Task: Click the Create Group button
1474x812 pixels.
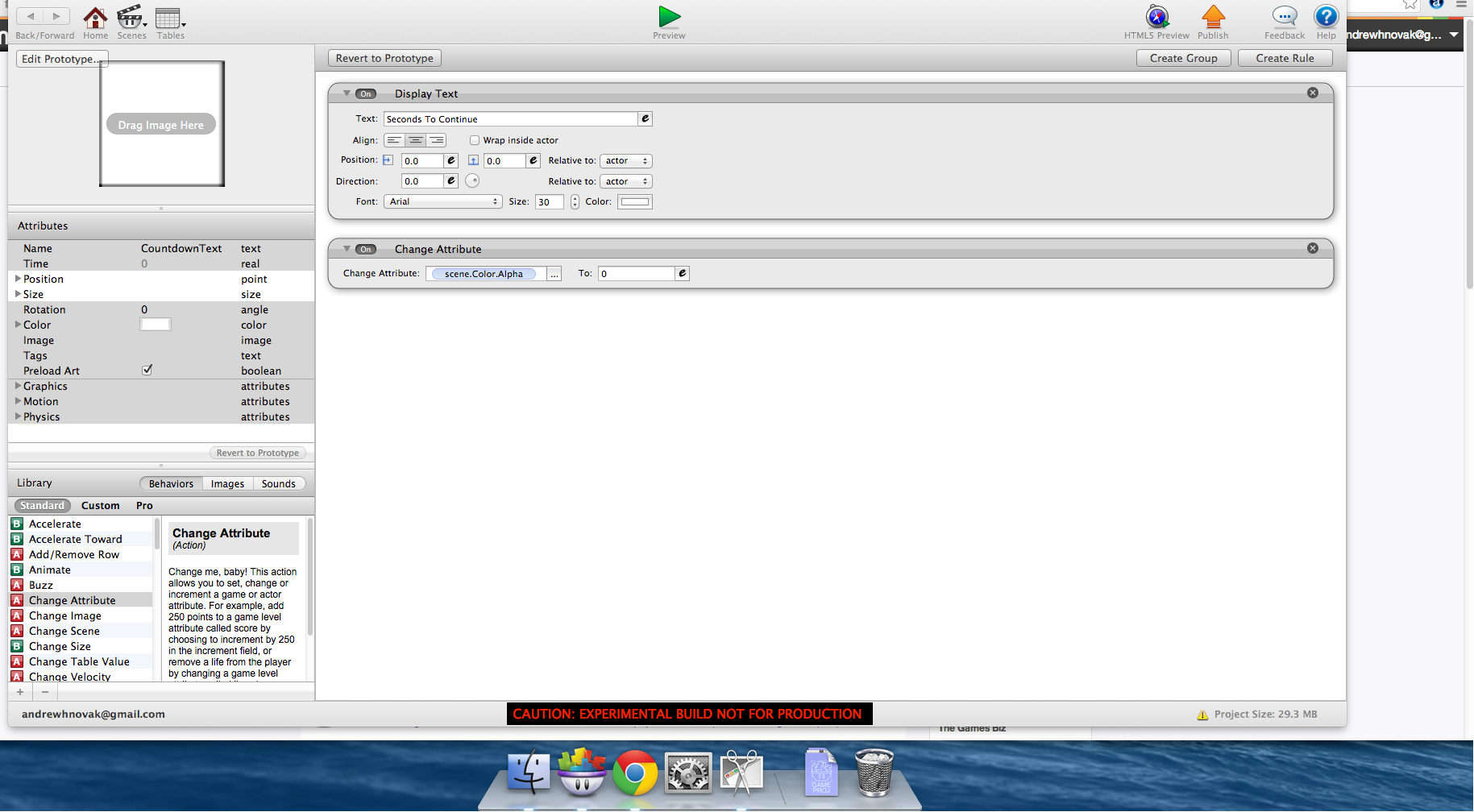Action: [x=1183, y=58]
